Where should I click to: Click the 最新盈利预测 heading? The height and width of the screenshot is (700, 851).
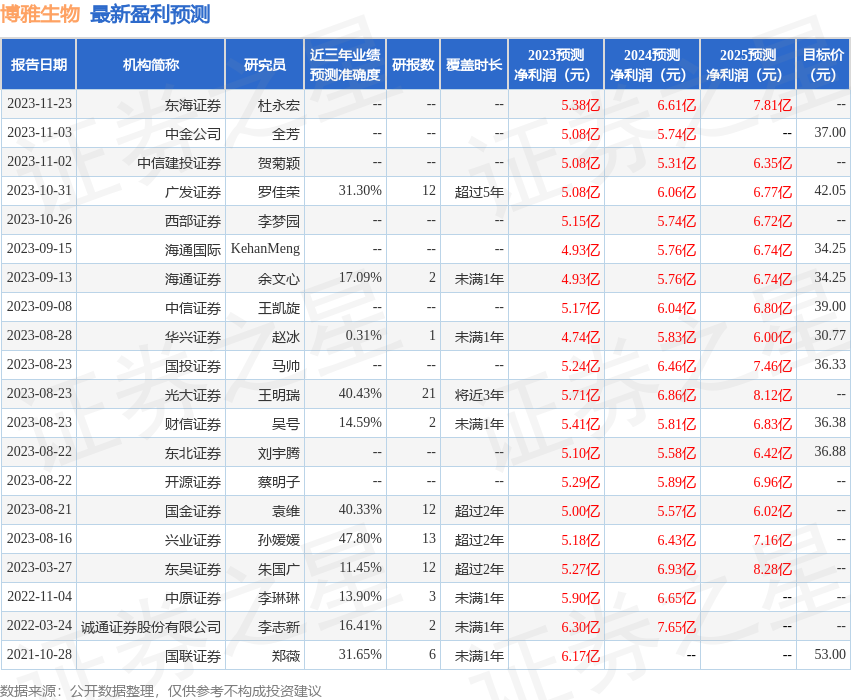pyautogui.click(x=150, y=14)
